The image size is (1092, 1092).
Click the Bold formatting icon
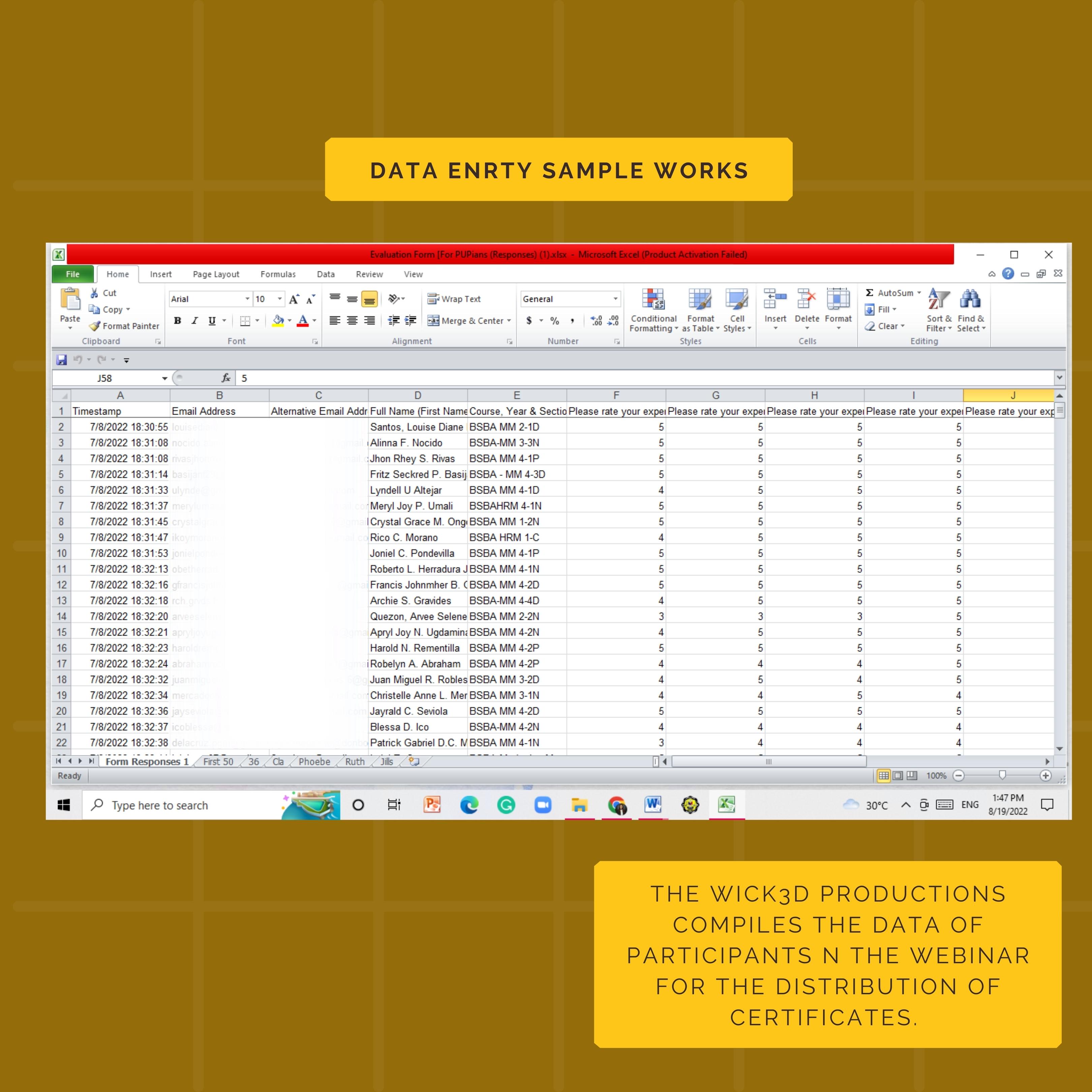pos(178,321)
